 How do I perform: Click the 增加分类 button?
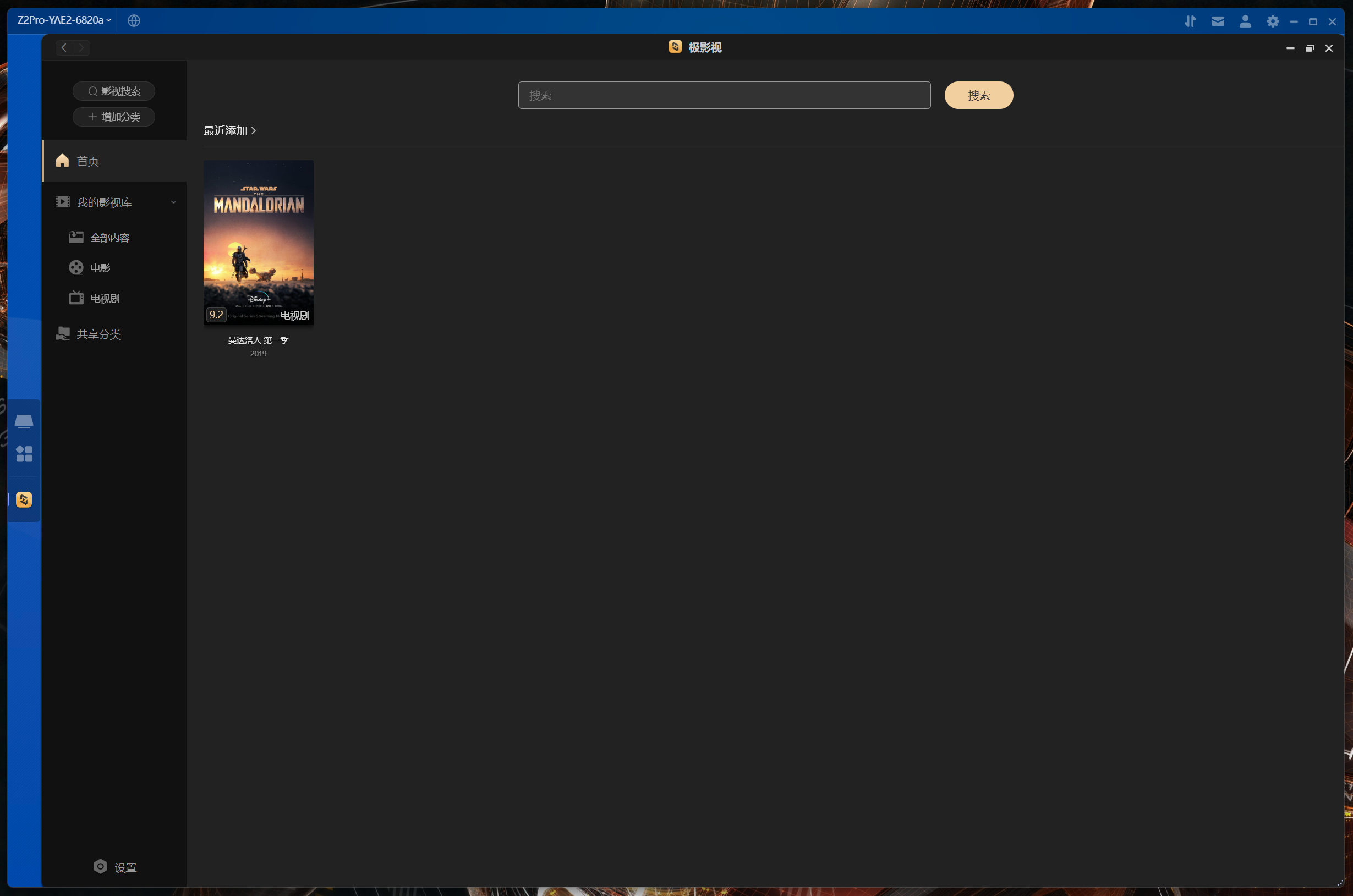point(114,117)
